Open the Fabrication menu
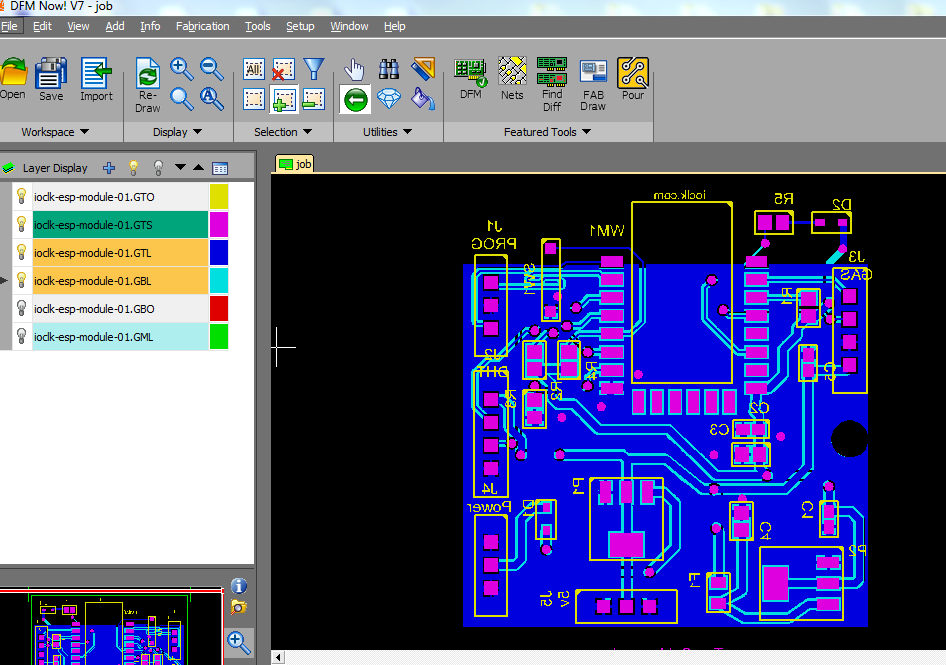This screenshot has height=665, width=946. 202,27
